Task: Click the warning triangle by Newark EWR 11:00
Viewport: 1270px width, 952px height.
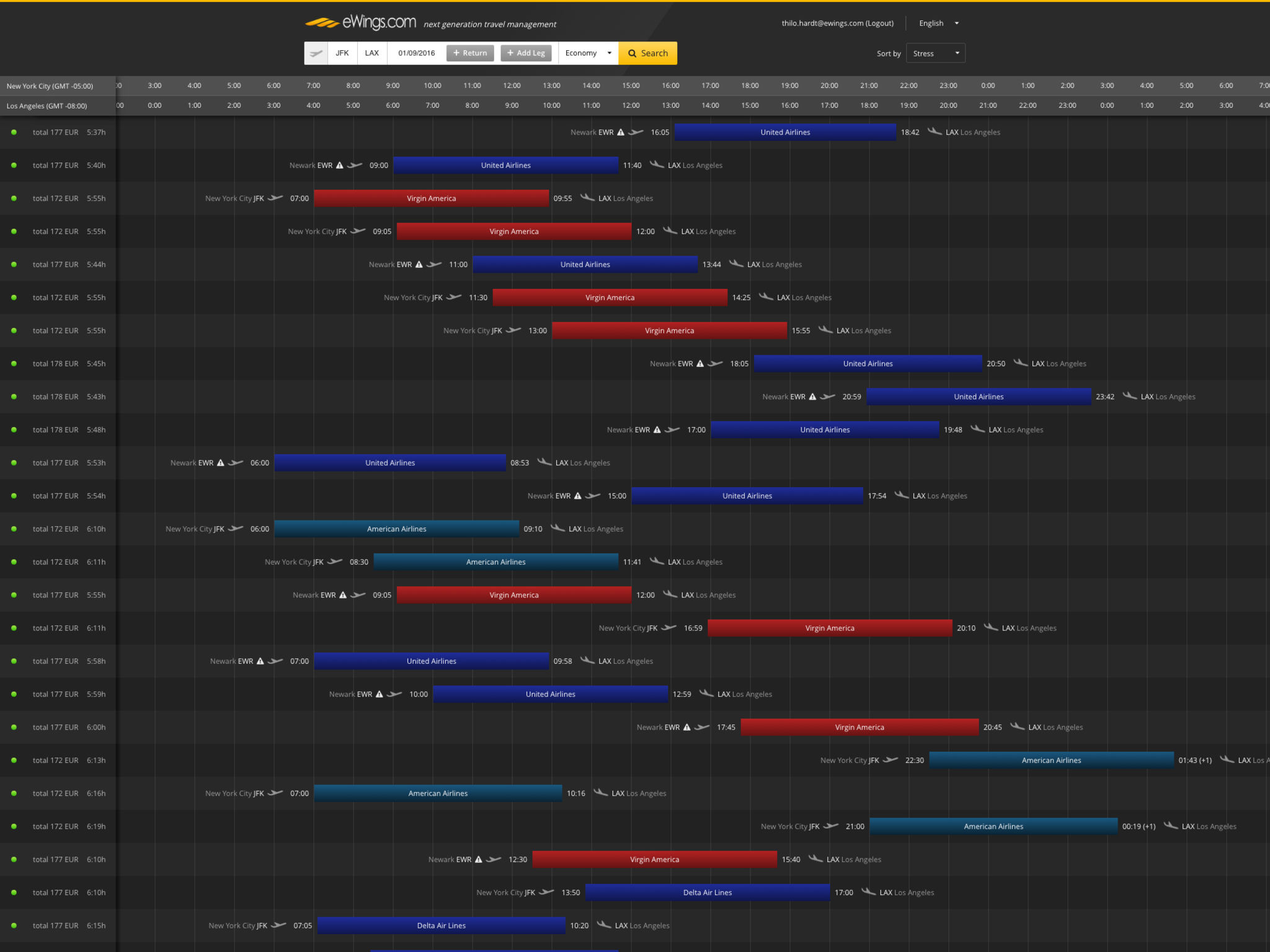Action: click(419, 264)
